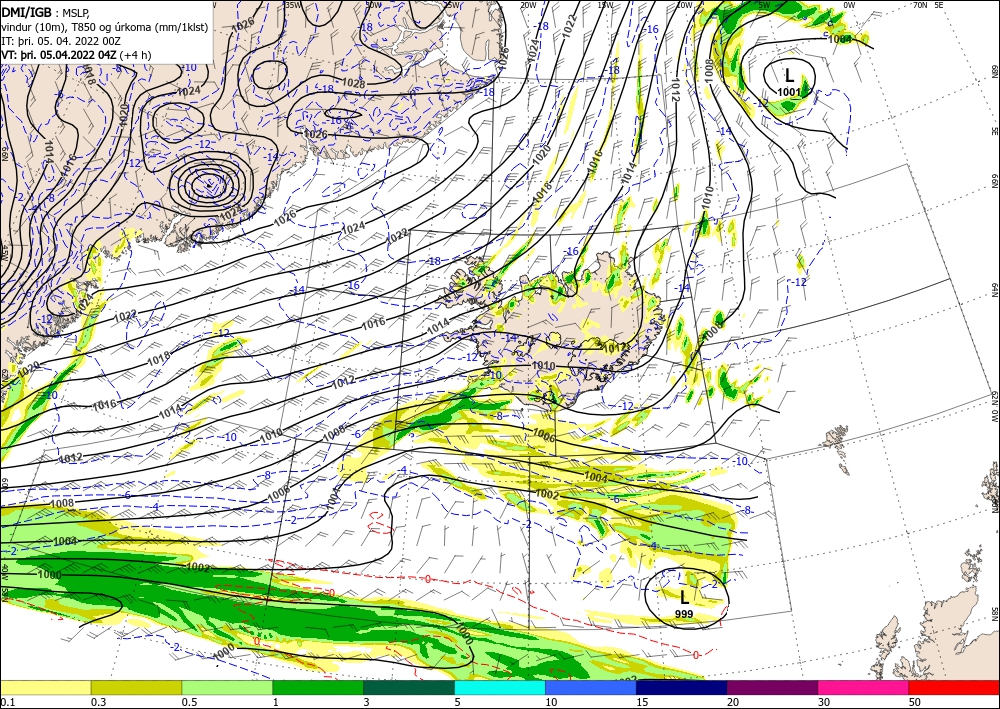Click the legend value '0.3'

(x=98, y=702)
